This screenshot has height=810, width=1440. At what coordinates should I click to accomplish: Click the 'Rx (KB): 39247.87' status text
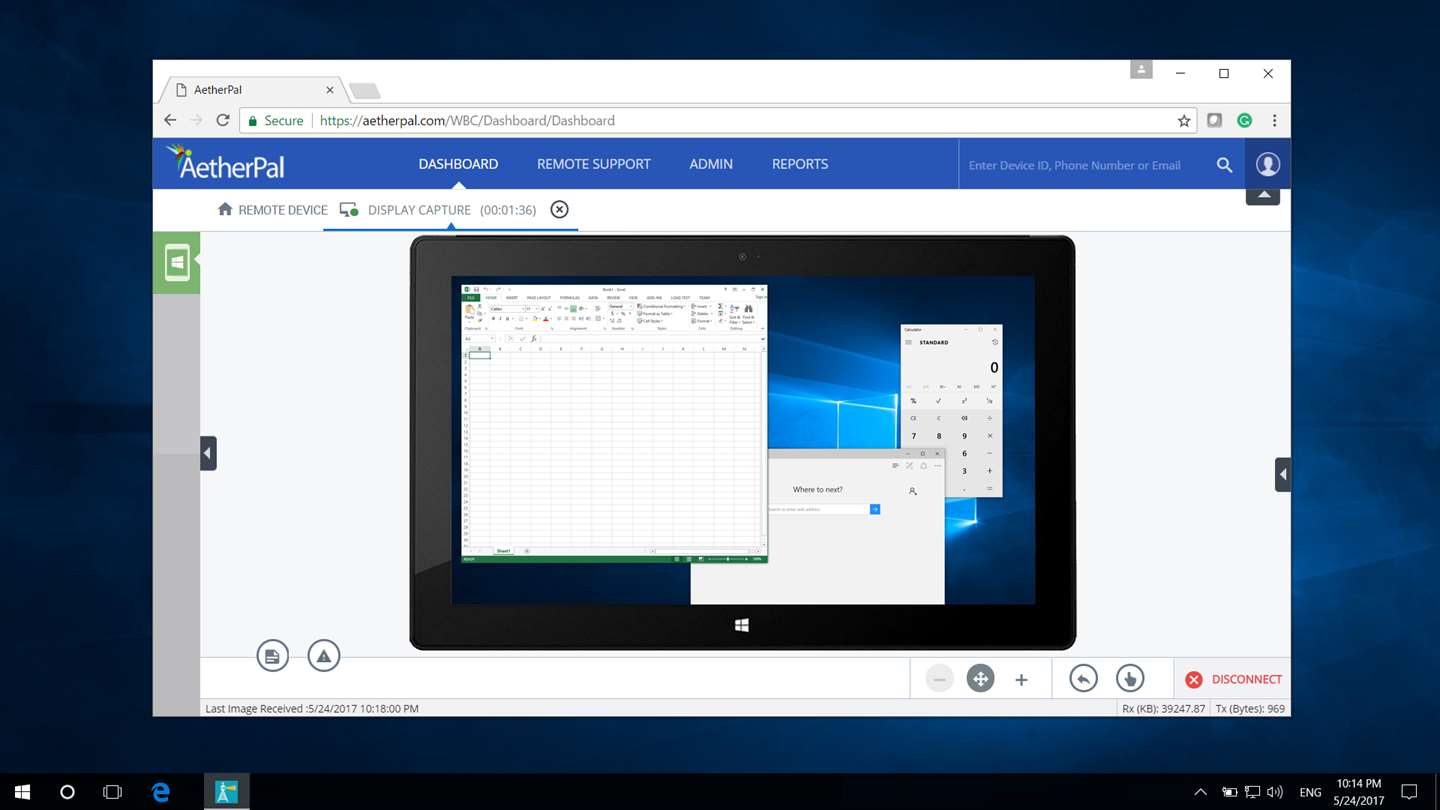pyautogui.click(x=1164, y=708)
